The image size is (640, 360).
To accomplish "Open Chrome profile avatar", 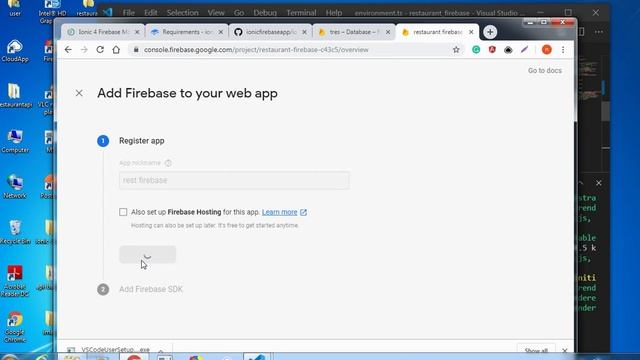I will pos(547,50).
